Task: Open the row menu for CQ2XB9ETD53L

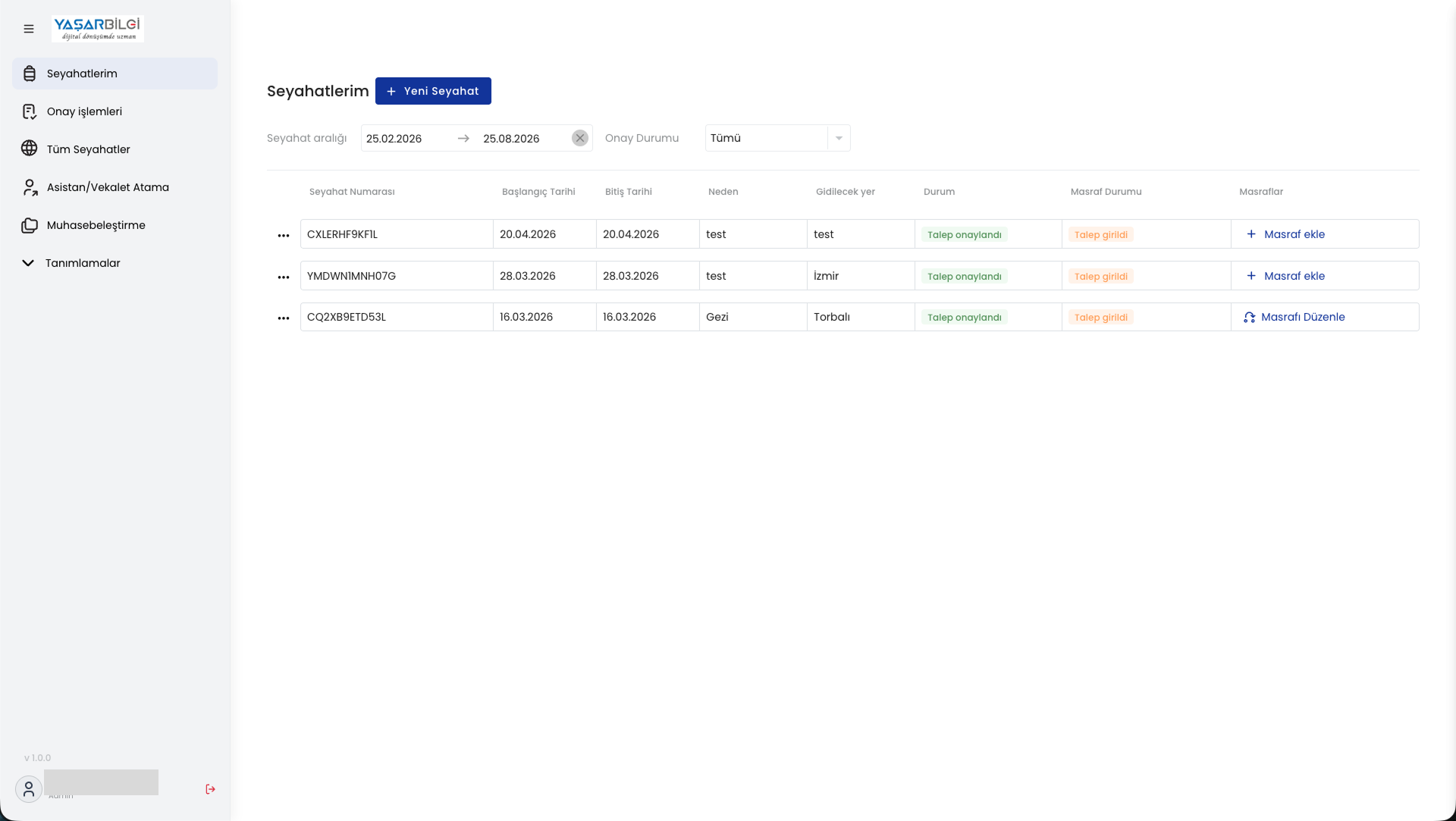Action: tap(284, 318)
